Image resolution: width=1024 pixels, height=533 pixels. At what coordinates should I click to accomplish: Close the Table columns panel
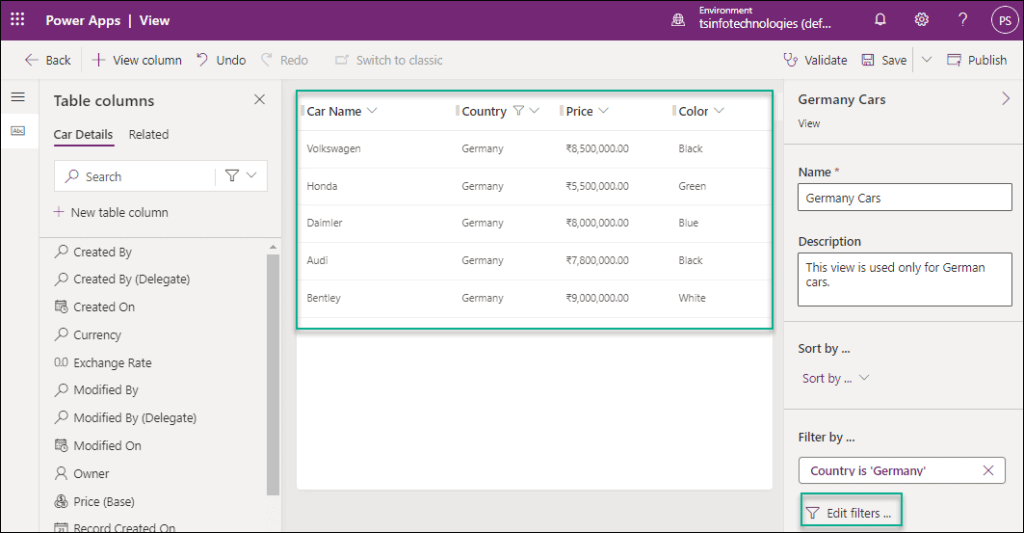pos(259,99)
